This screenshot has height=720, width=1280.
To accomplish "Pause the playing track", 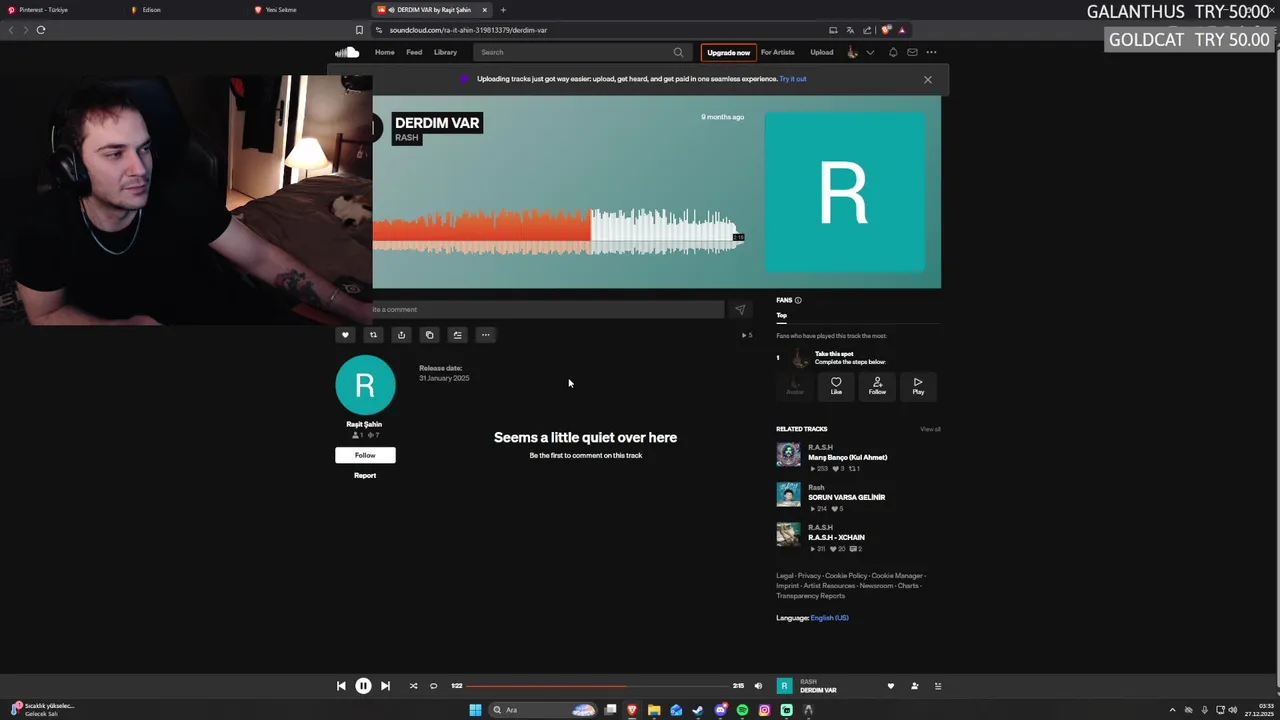I will [x=363, y=686].
